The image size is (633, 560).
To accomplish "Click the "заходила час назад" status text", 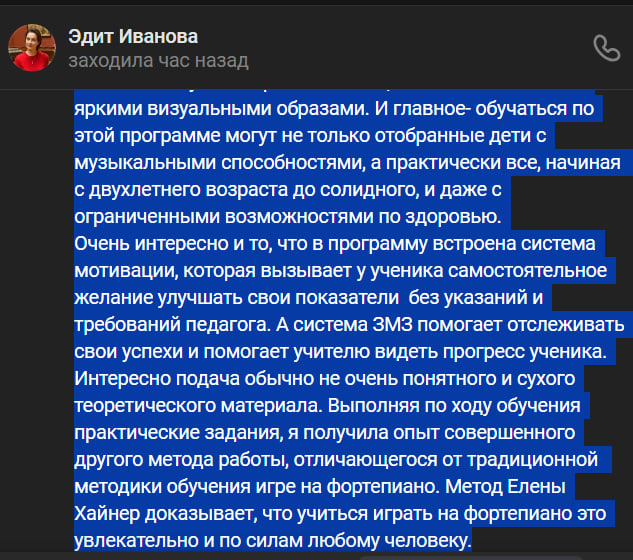I will click(158, 61).
